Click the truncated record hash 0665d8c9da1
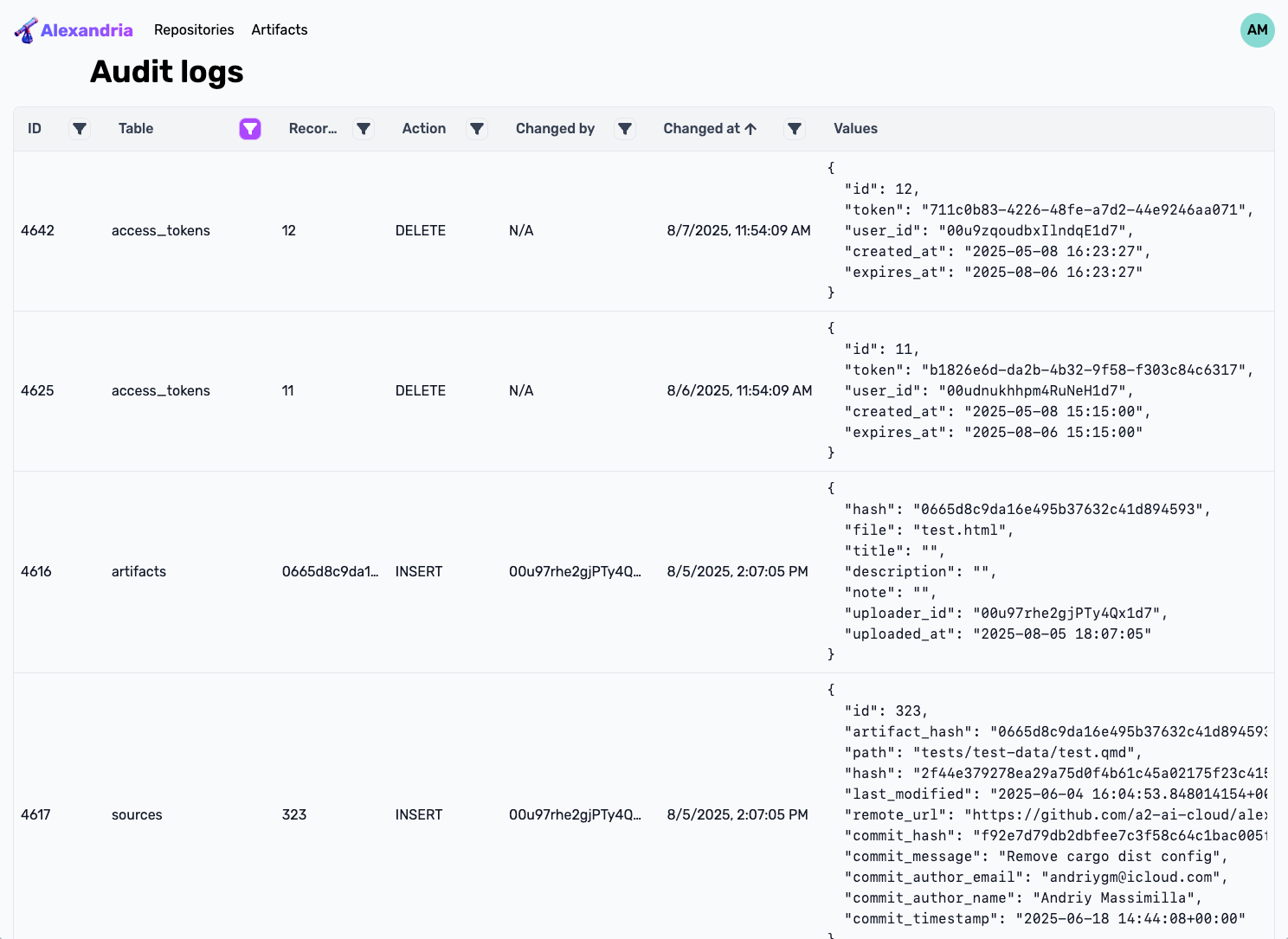The height and width of the screenshot is (939, 1288). tap(330, 572)
